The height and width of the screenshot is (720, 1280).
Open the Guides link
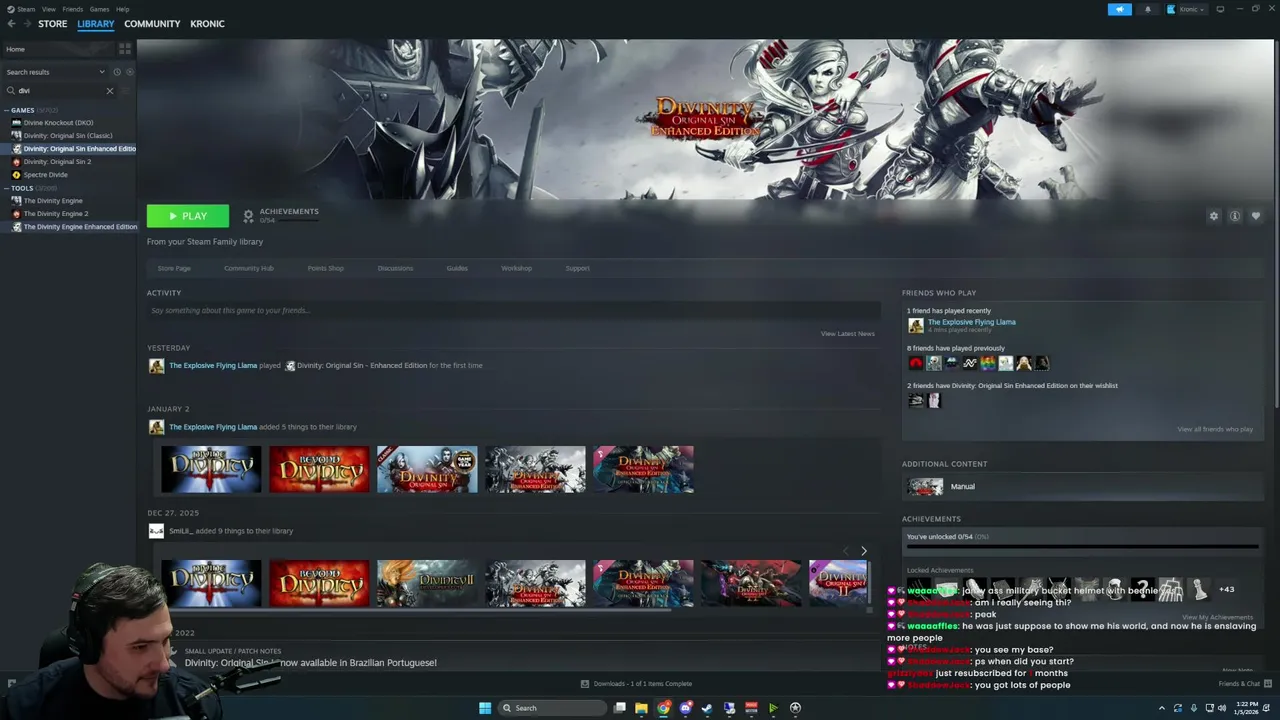coord(457,268)
